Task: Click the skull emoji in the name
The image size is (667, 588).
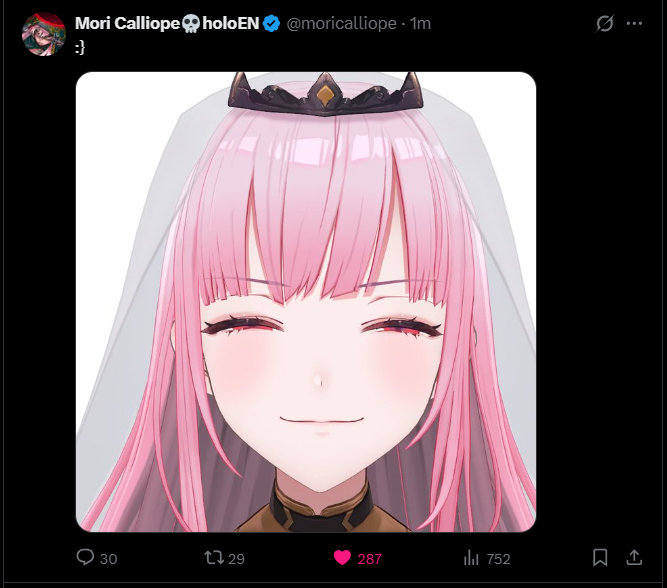Action: pos(191,24)
